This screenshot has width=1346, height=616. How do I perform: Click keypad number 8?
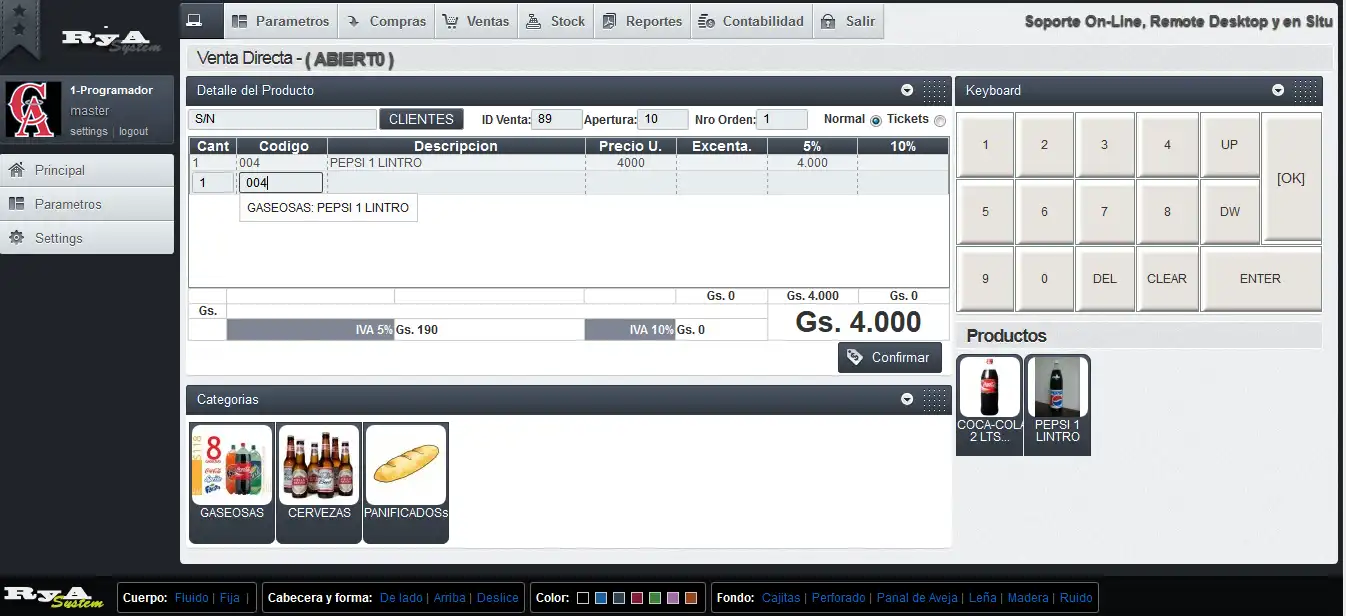tap(1167, 212)
